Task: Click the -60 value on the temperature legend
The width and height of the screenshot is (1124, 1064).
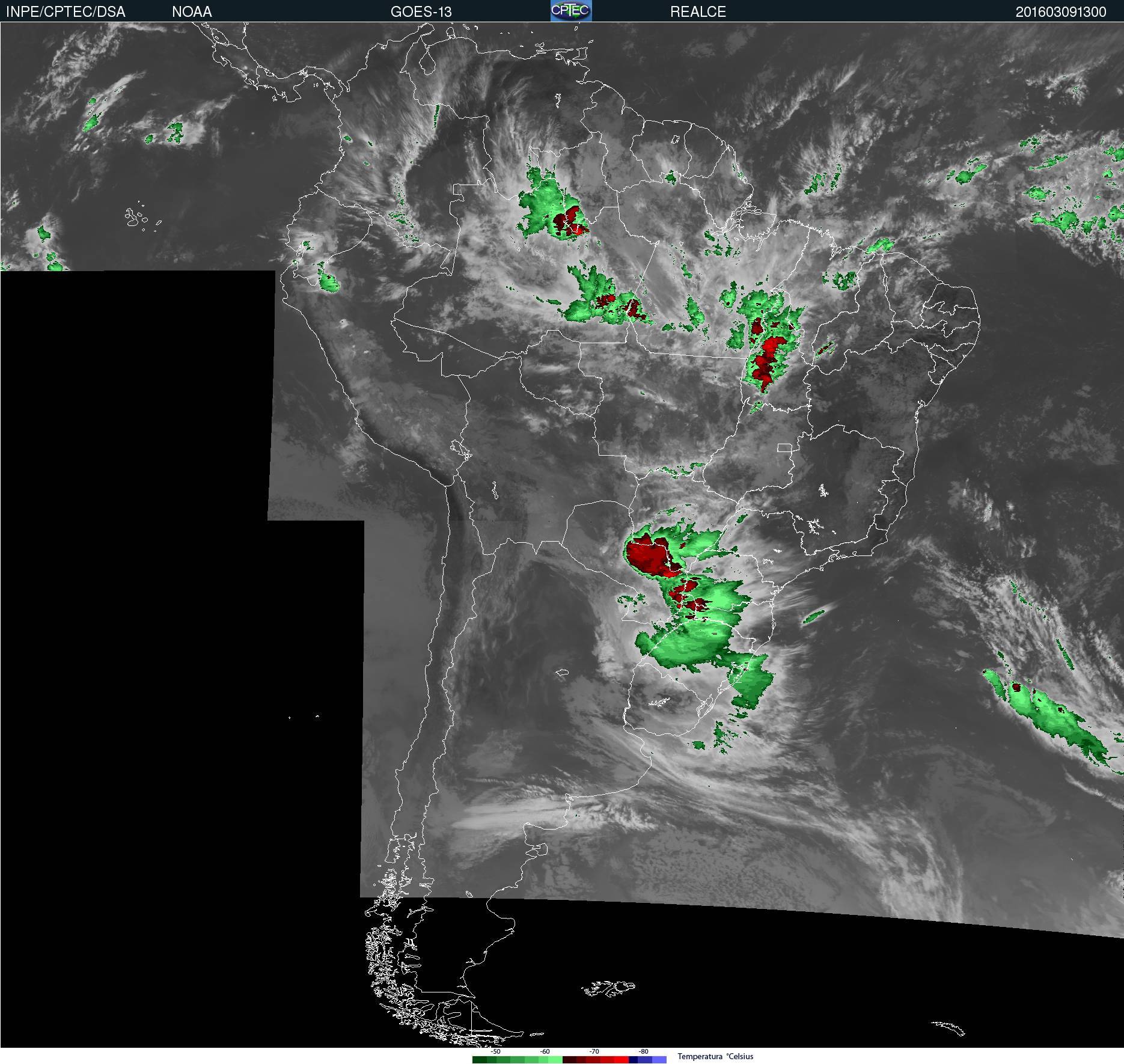Action: click(x=545, y=1051)
